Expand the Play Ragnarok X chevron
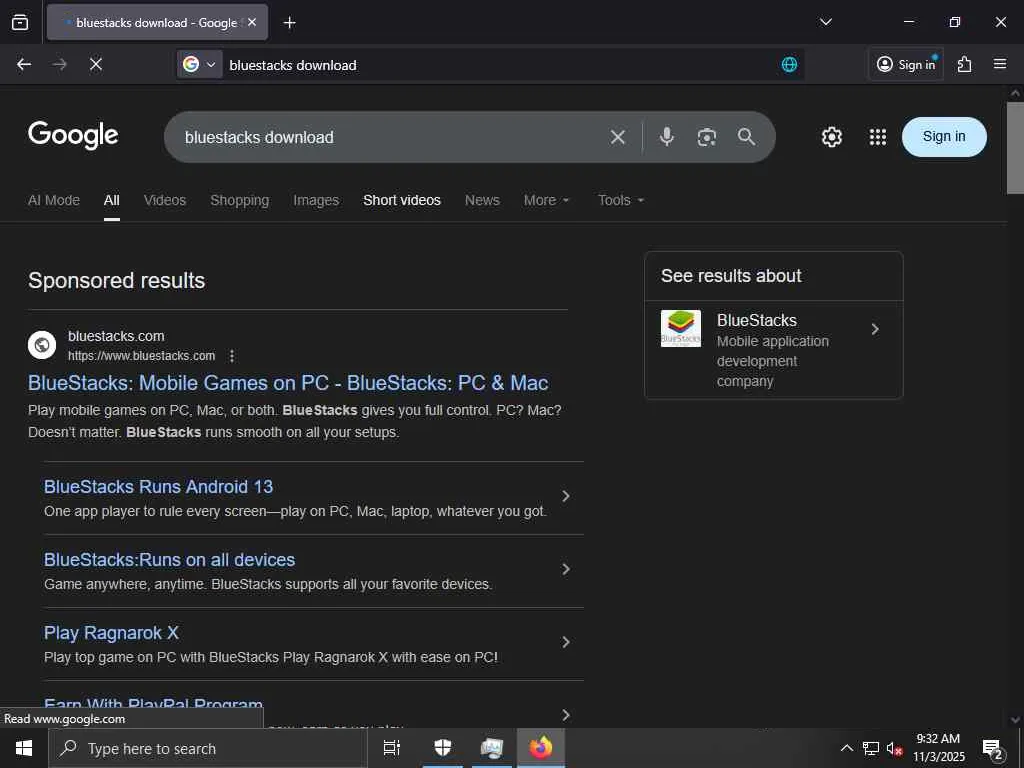This screenshot has height=768, width=1024. pyautogui.click(x=566, y=643)
